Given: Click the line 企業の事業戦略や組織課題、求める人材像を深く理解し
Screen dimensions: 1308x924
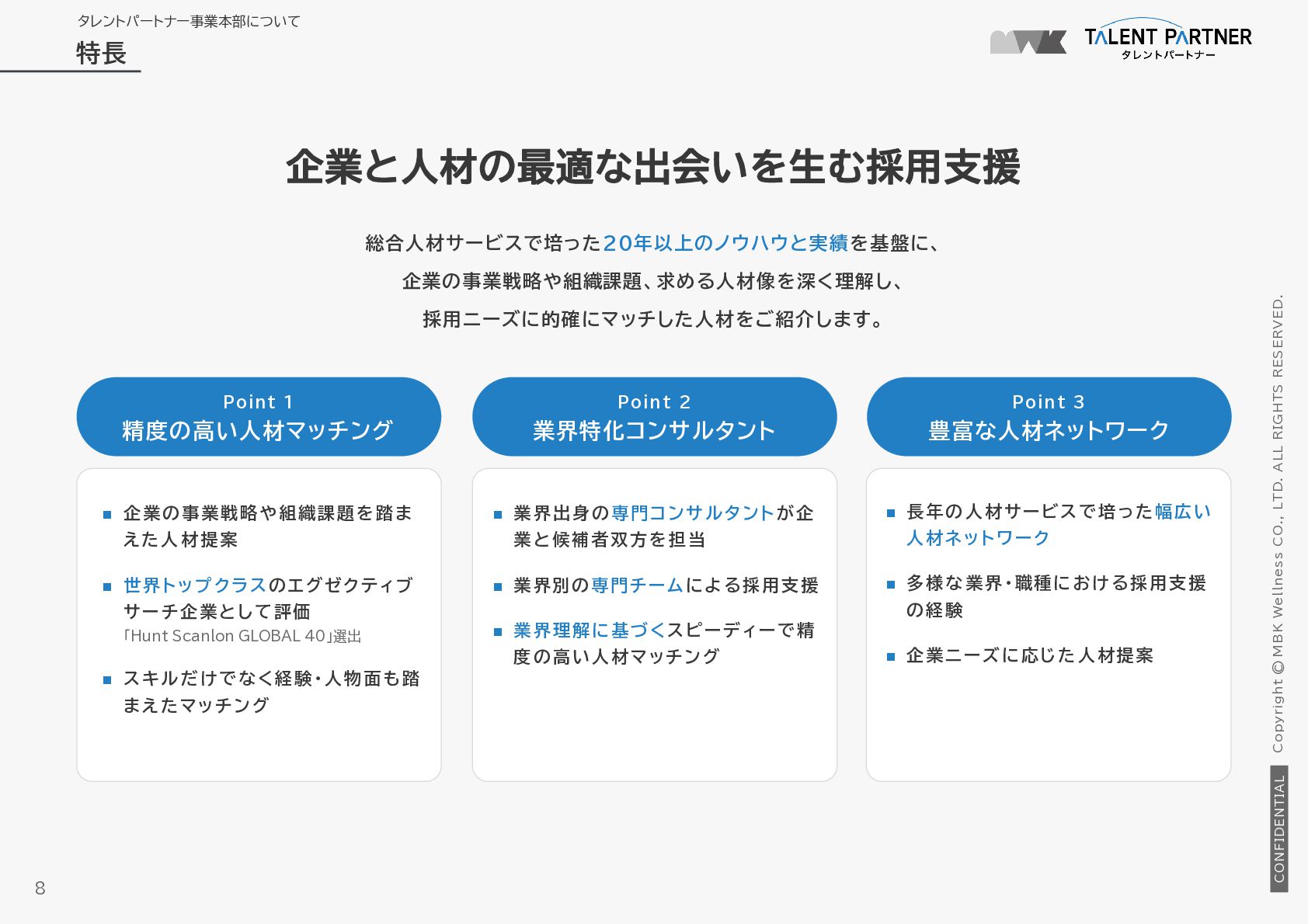Looking at the screenshot, I should click(x=653, y=281).
